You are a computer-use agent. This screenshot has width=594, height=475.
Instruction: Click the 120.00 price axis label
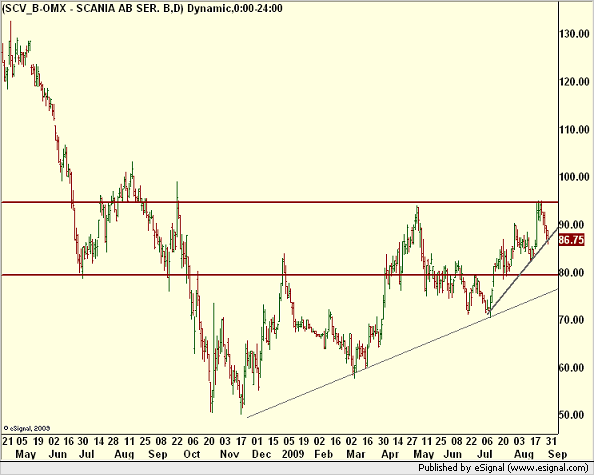tap(574, 82)
